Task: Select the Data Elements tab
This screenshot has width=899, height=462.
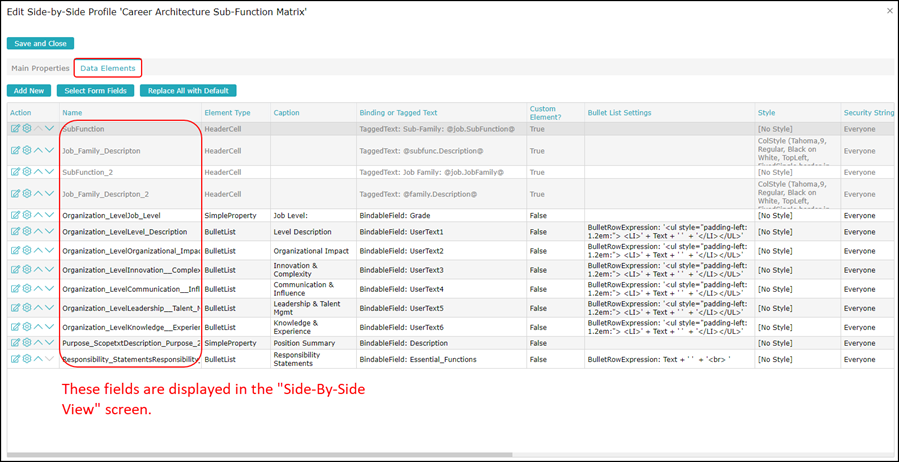Action: (x=108, y=69)
